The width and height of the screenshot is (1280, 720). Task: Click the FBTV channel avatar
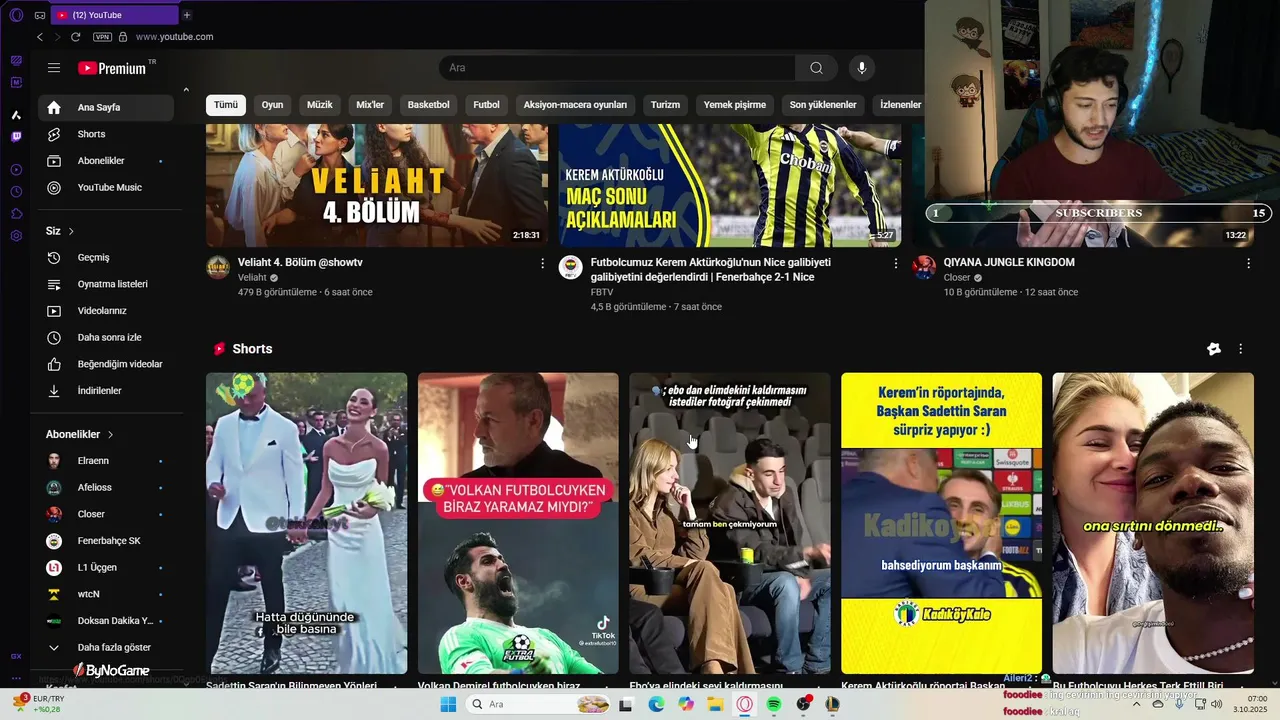pos(570,267)
